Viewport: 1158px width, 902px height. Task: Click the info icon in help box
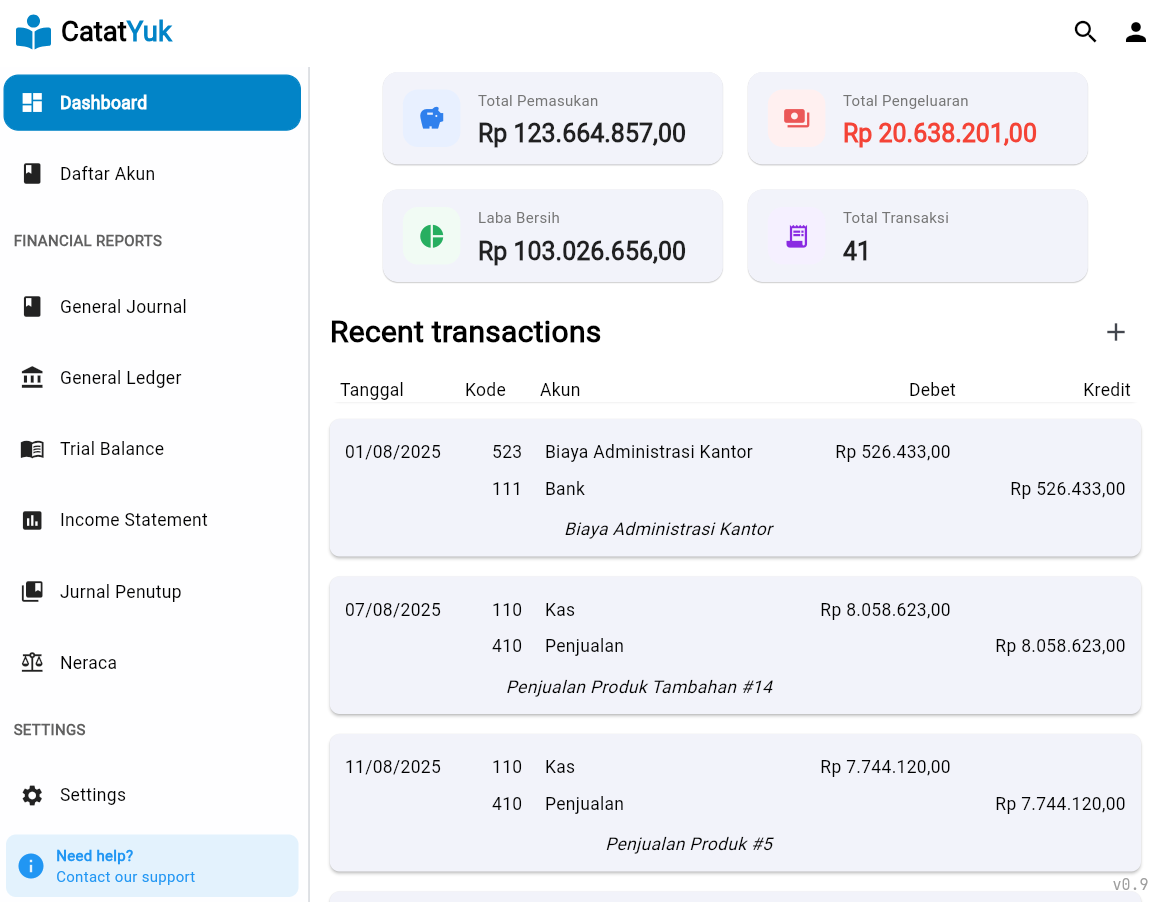click(31, 866)
